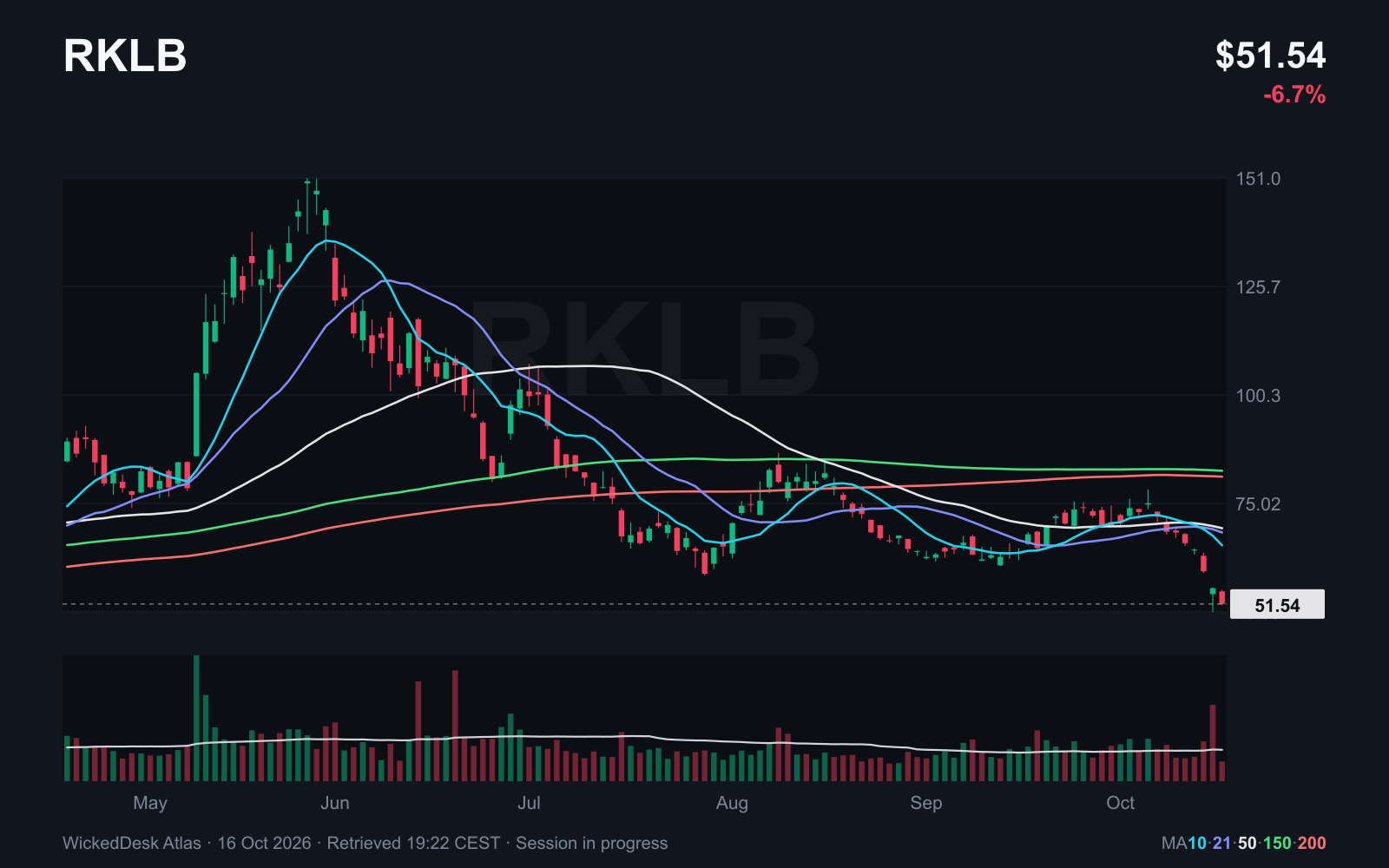Click the Sep month label
The image size is (1389, 868).
[x=926, y=803]
